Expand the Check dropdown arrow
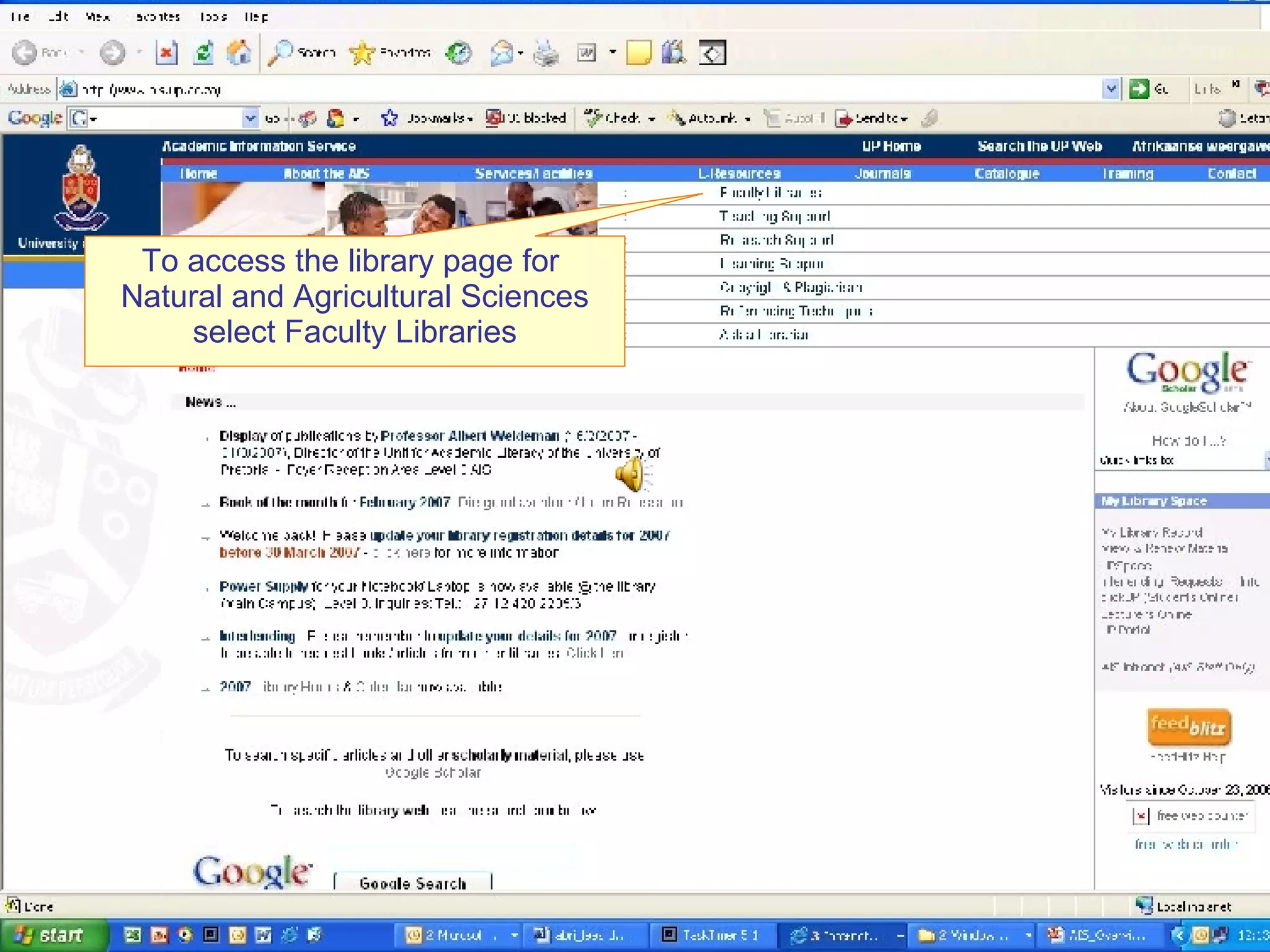The image size is (1270, 952). click(652, 119)
